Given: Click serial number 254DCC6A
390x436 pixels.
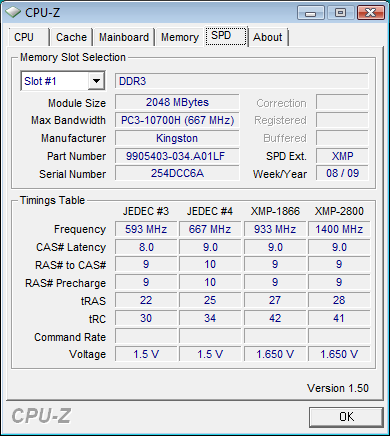Looking at the screenshot, I should coord(177,173).
